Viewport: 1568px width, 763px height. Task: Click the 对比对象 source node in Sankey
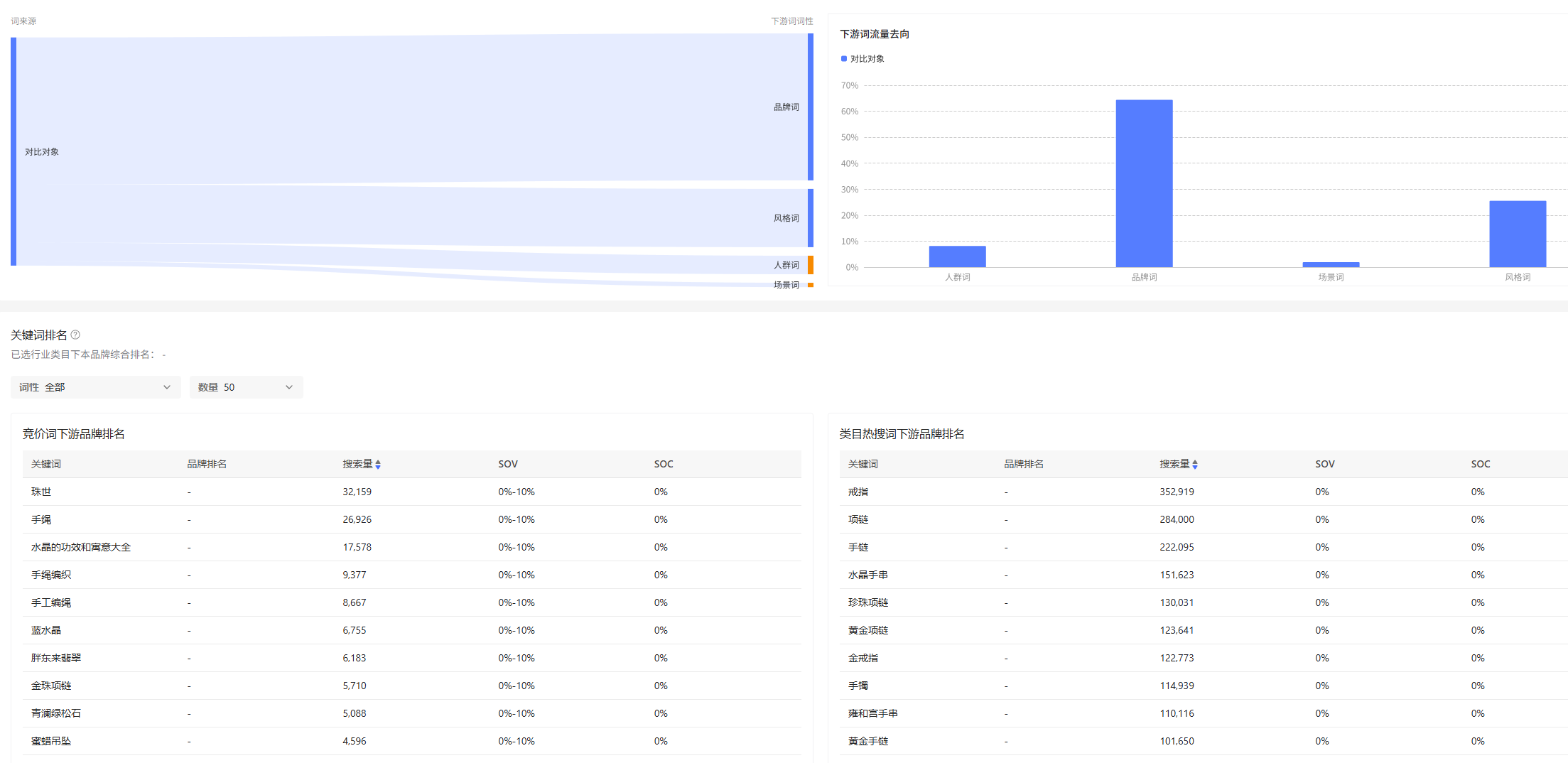click(x=13, y=151)
